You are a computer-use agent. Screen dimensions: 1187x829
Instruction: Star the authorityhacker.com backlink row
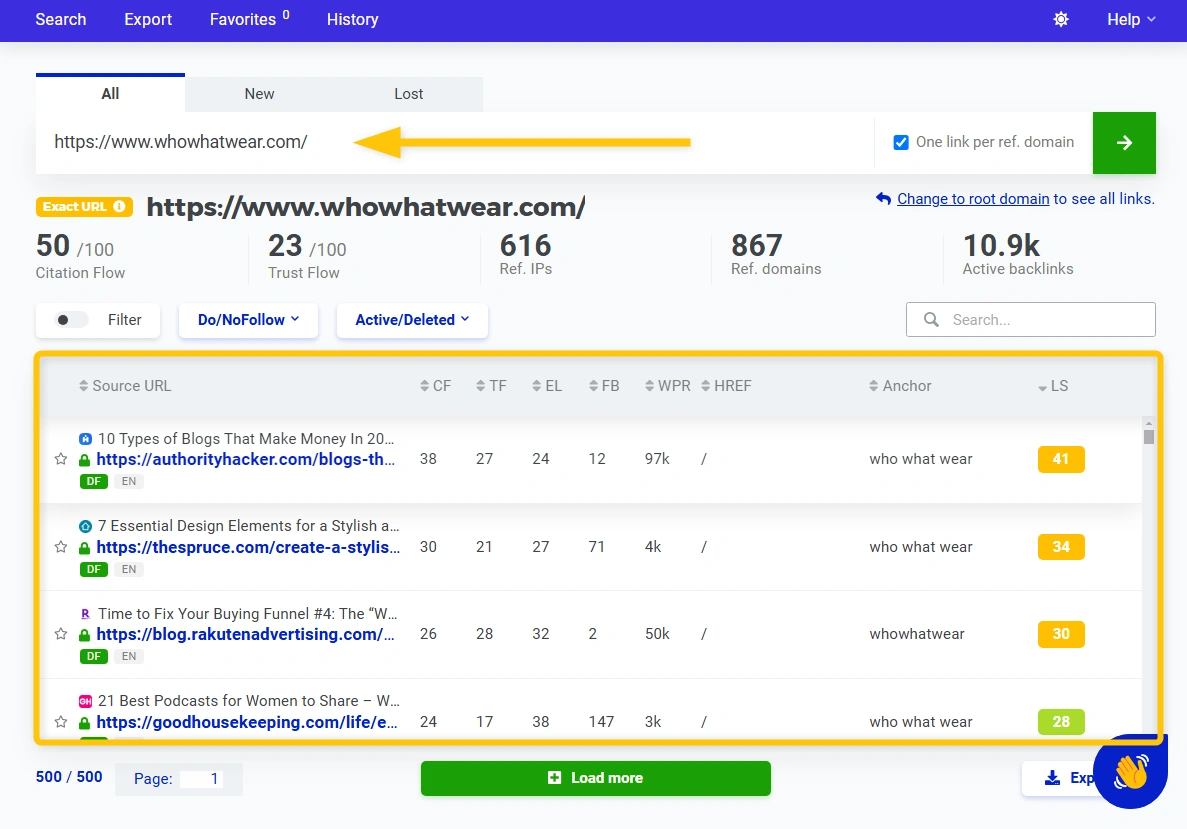point(61,459)
